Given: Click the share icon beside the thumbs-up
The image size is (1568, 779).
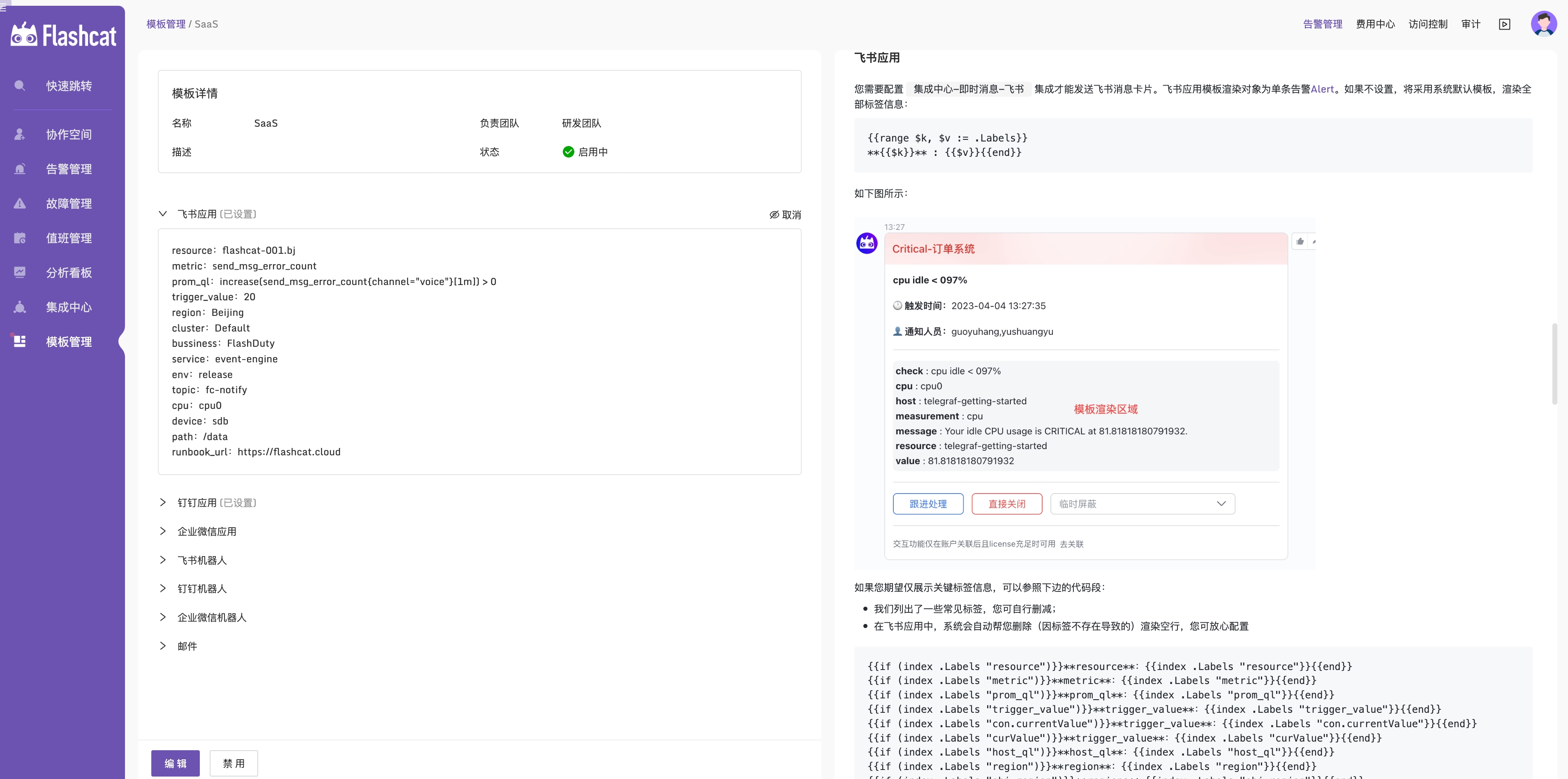Looking at the screenshot, I should point(1315,242).
